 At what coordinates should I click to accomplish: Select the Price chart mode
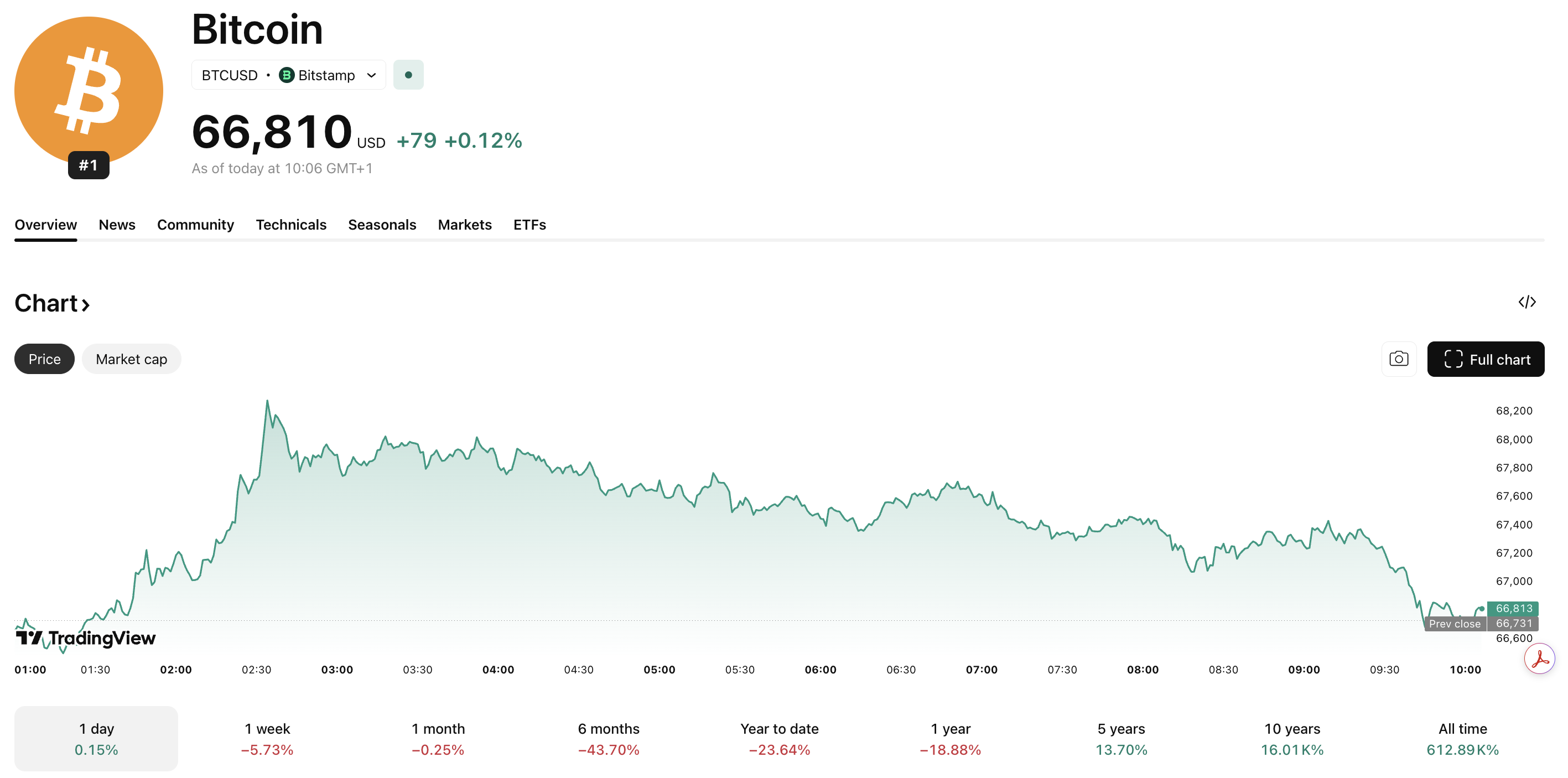point(44,359)
